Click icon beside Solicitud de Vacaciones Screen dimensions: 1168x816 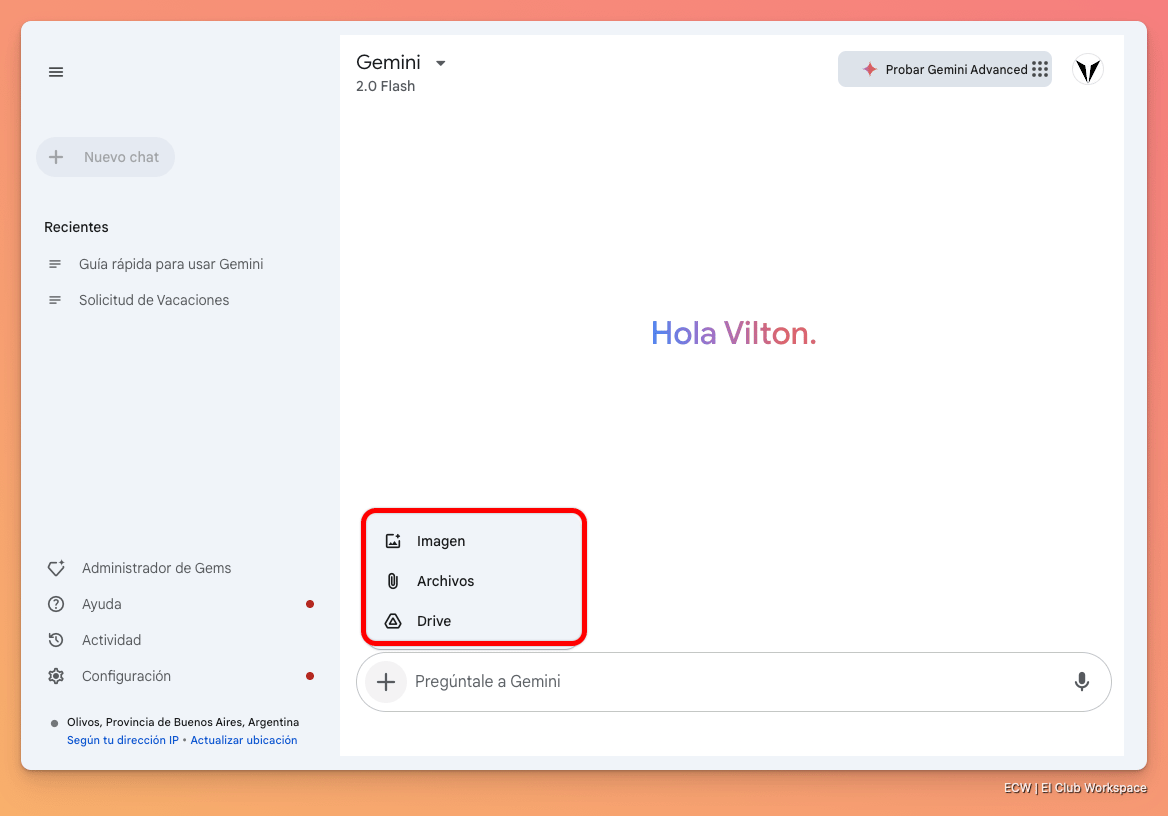click(x=55, y=300)
